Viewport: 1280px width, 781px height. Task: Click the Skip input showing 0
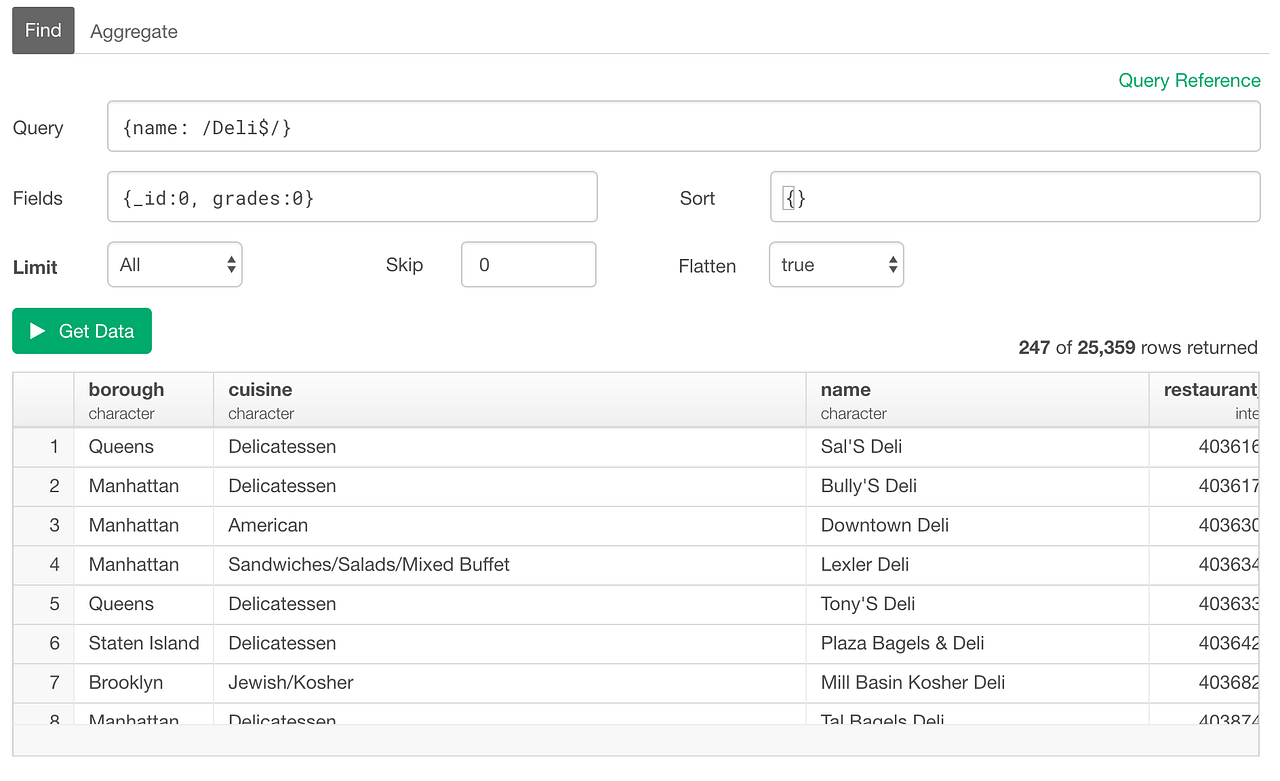point(528,264)
